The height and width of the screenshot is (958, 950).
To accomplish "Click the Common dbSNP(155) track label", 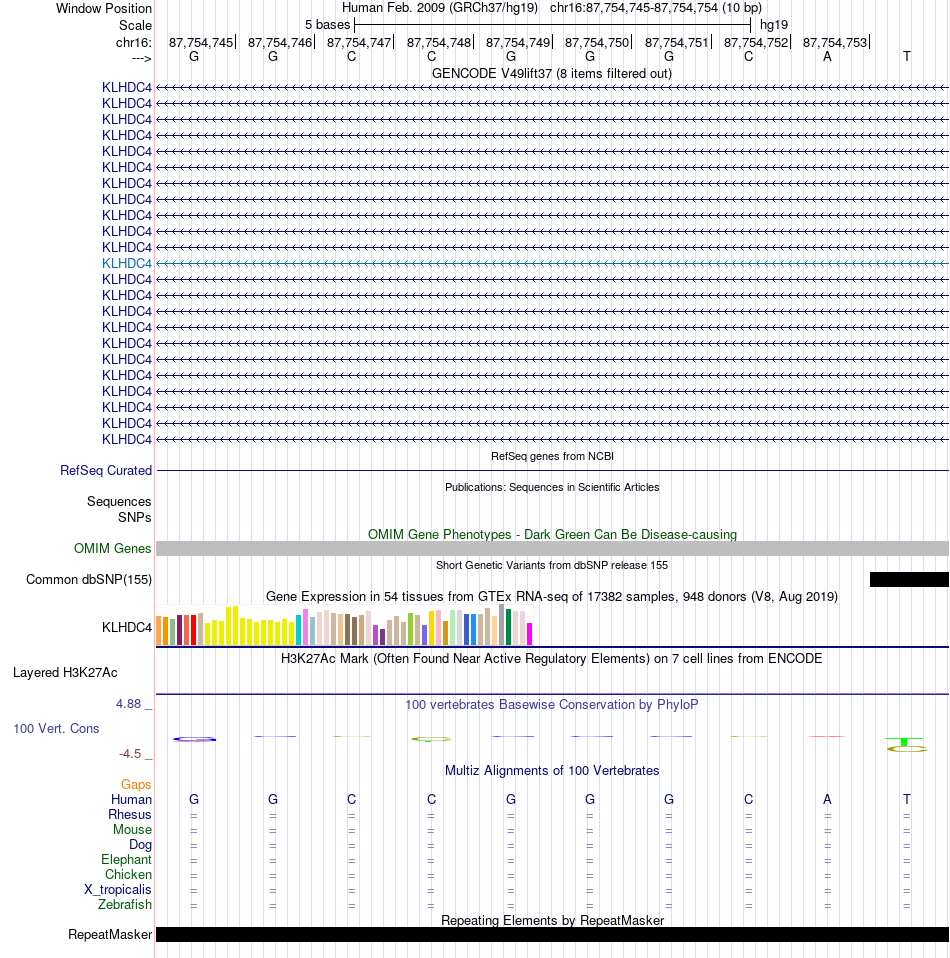I will click(89, 579).
